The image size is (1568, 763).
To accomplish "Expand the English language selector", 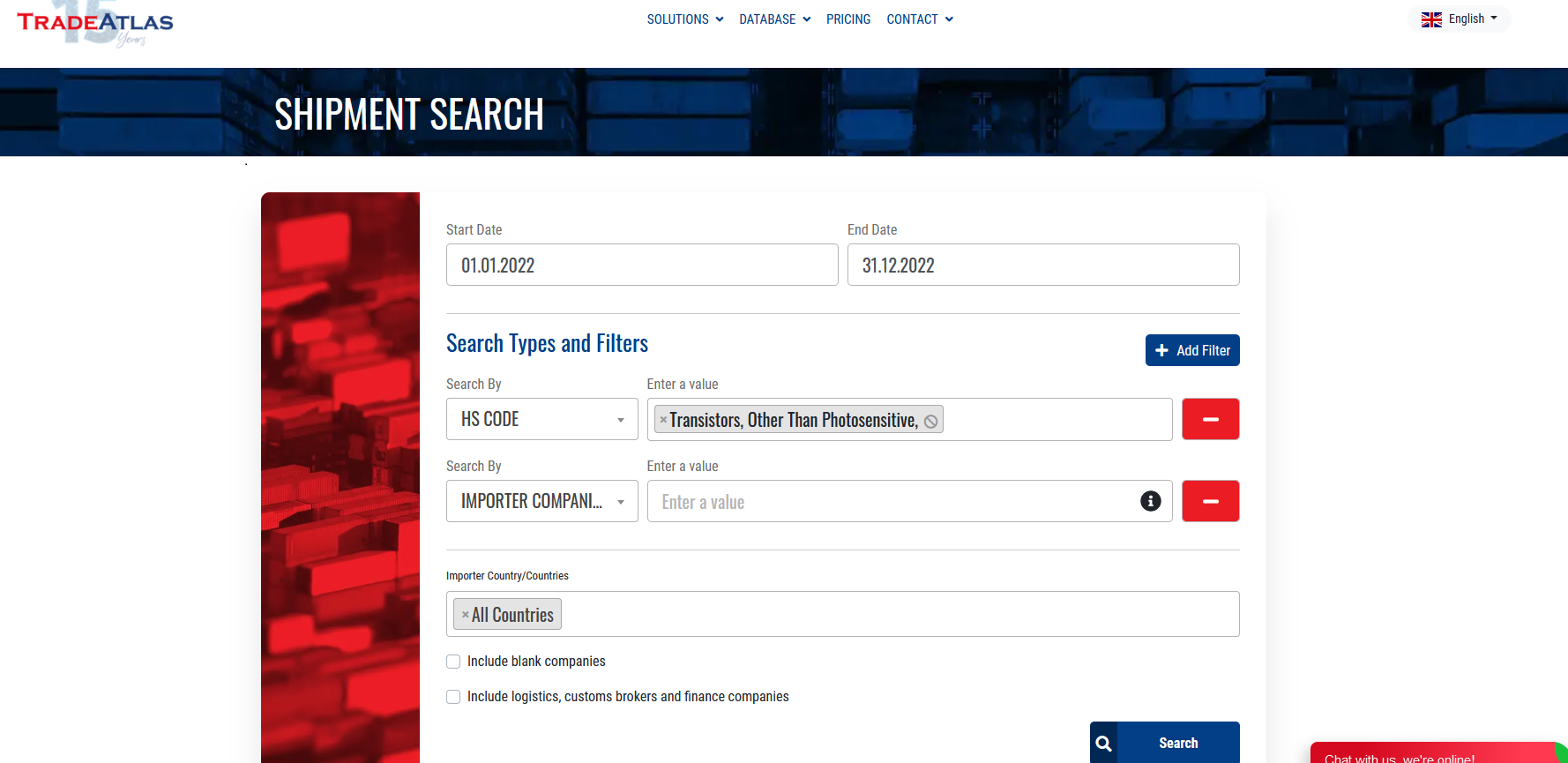I will pos(1460,19).
